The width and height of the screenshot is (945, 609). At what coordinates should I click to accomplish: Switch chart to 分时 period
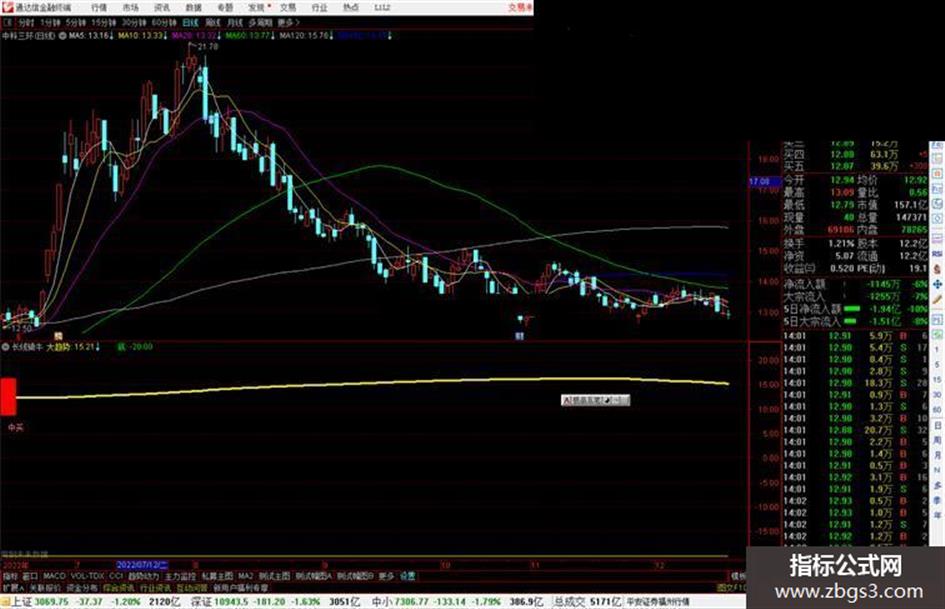(25, 22)
